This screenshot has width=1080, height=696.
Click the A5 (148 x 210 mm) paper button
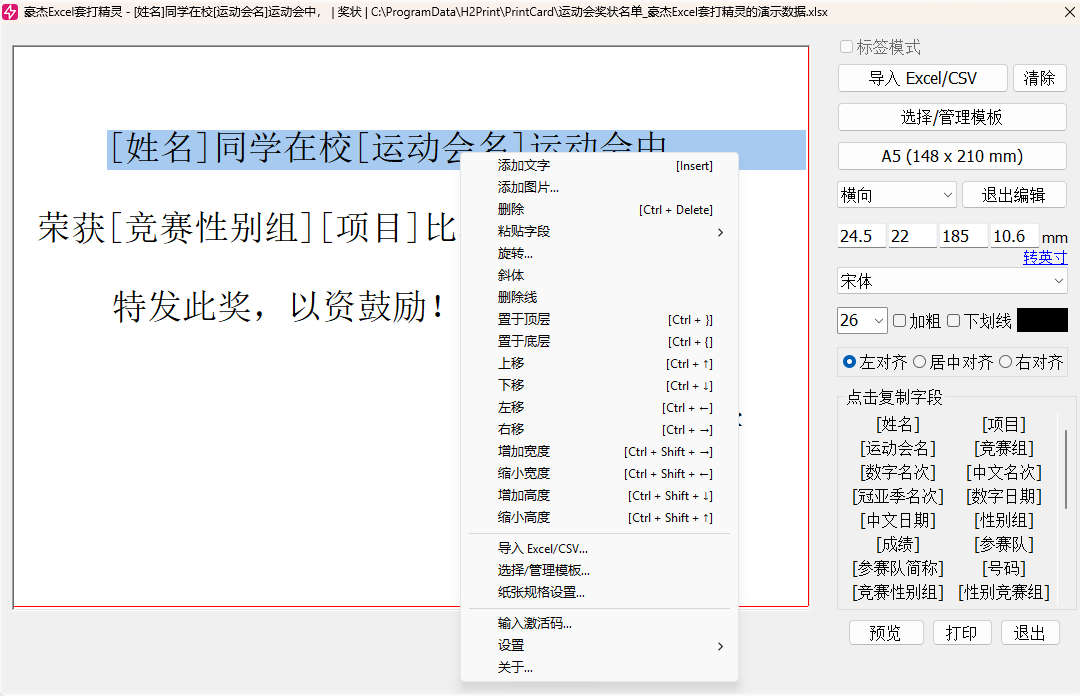[x=952, y=156]
